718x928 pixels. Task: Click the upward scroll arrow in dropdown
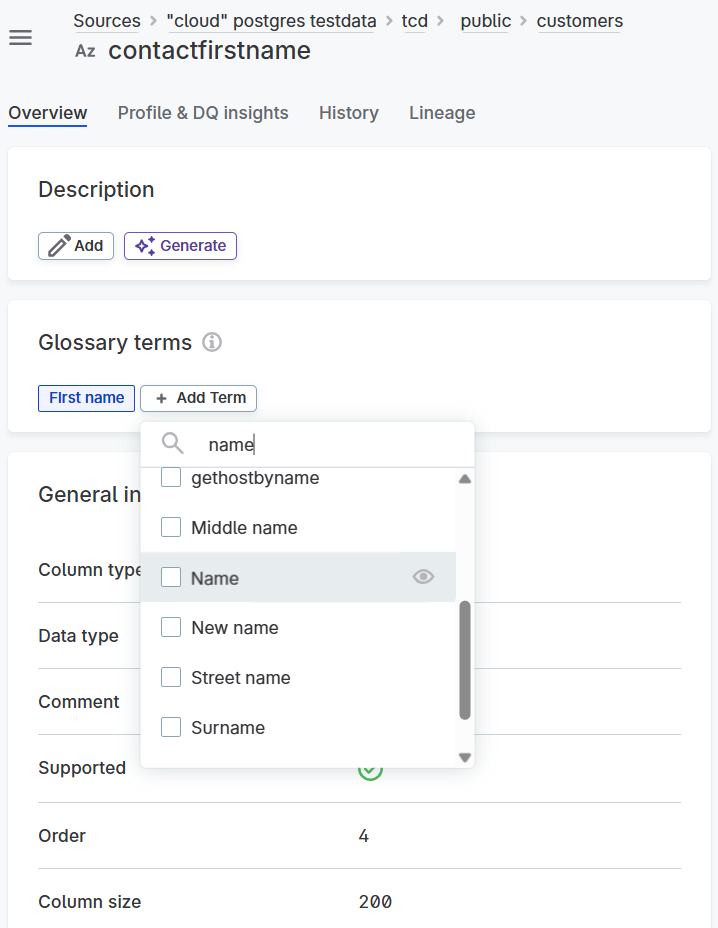pos(464,478)
